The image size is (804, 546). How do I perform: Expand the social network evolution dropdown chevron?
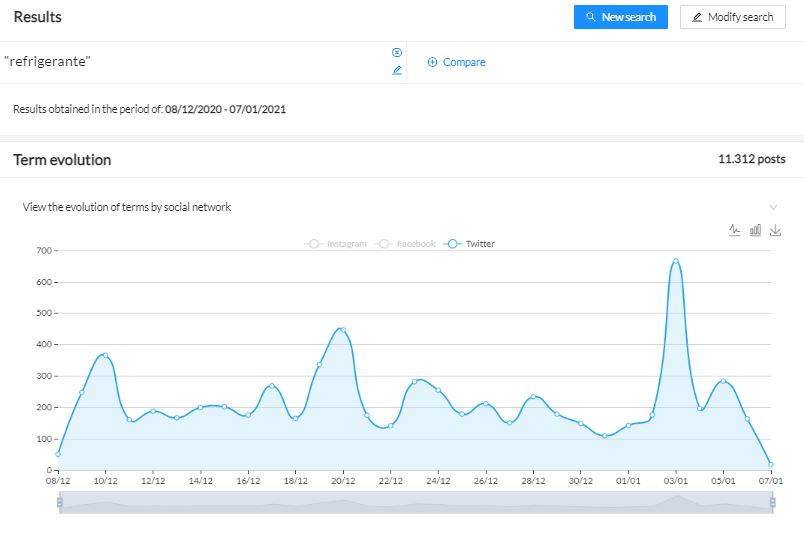[x=773, y=207]
